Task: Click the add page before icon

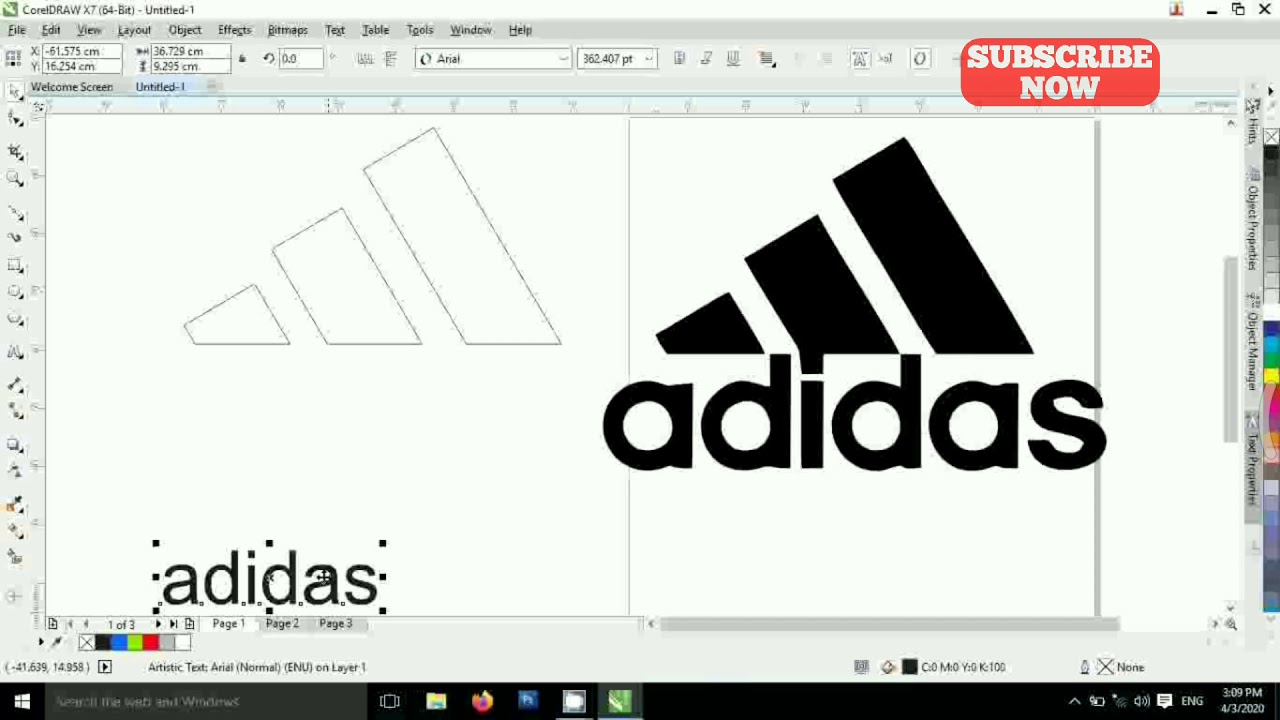Action: pyautogui.click(x=53, y=624)
